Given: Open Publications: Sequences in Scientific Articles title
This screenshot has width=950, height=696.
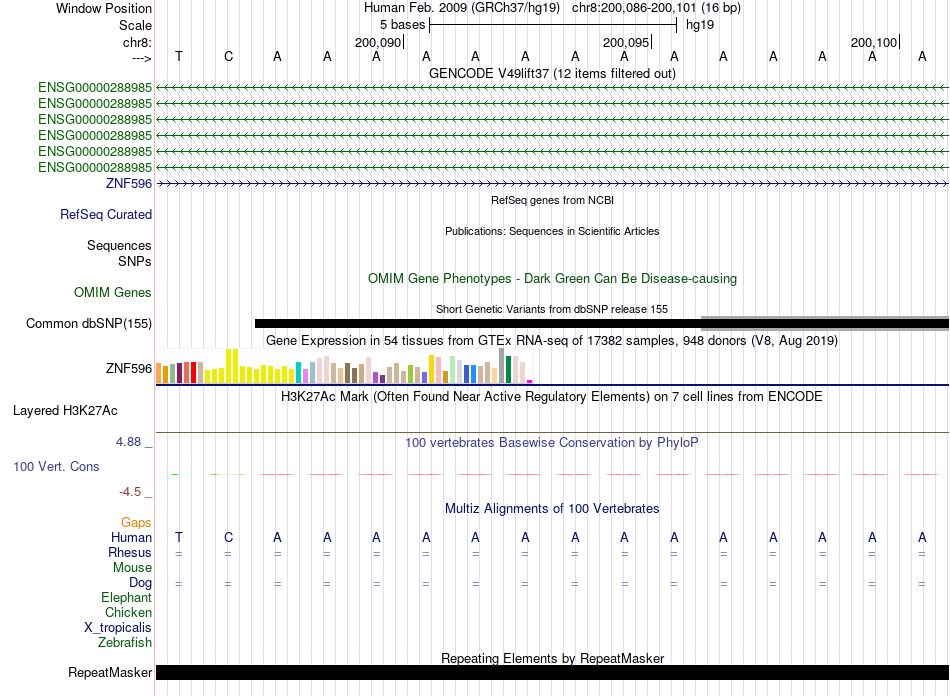Looking at the screenshot, I should [x=552, y=231].
